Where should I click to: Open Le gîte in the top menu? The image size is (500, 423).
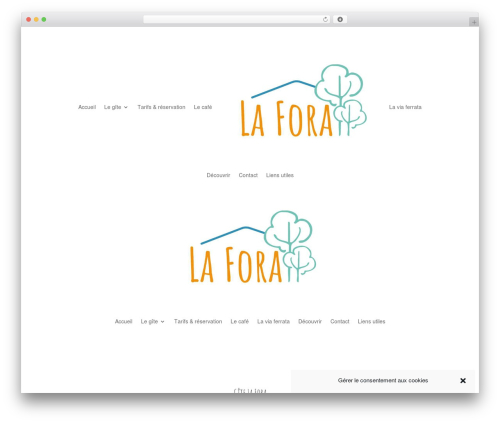[112, 107]
